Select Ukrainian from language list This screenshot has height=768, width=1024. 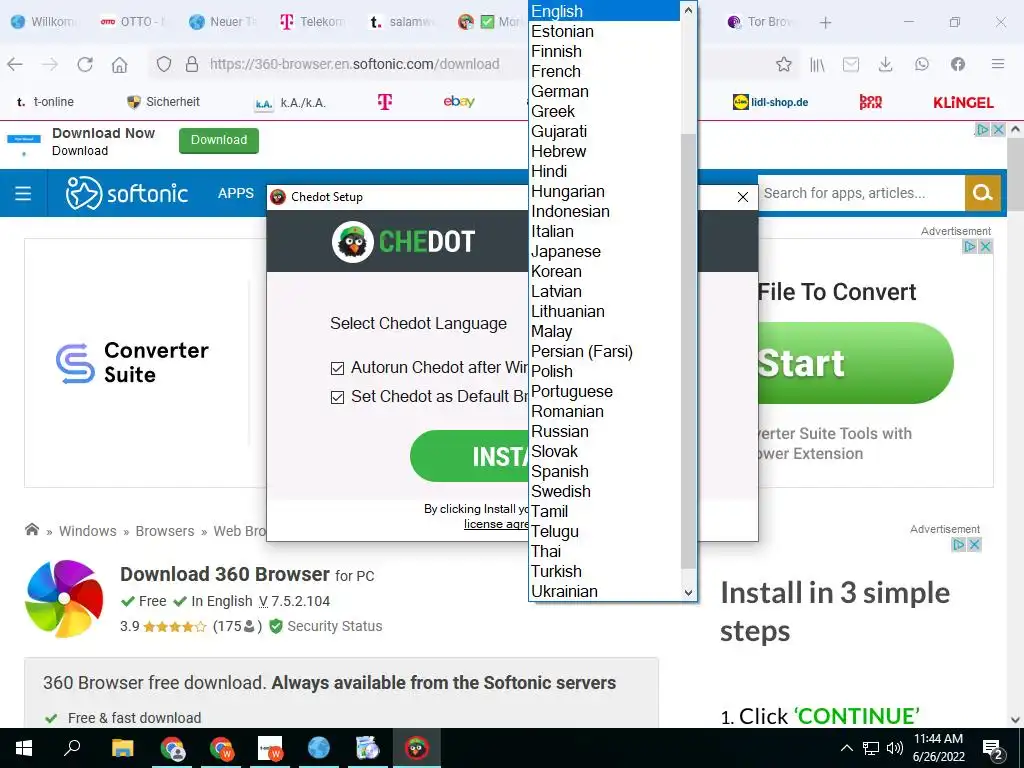pos(604,592)
